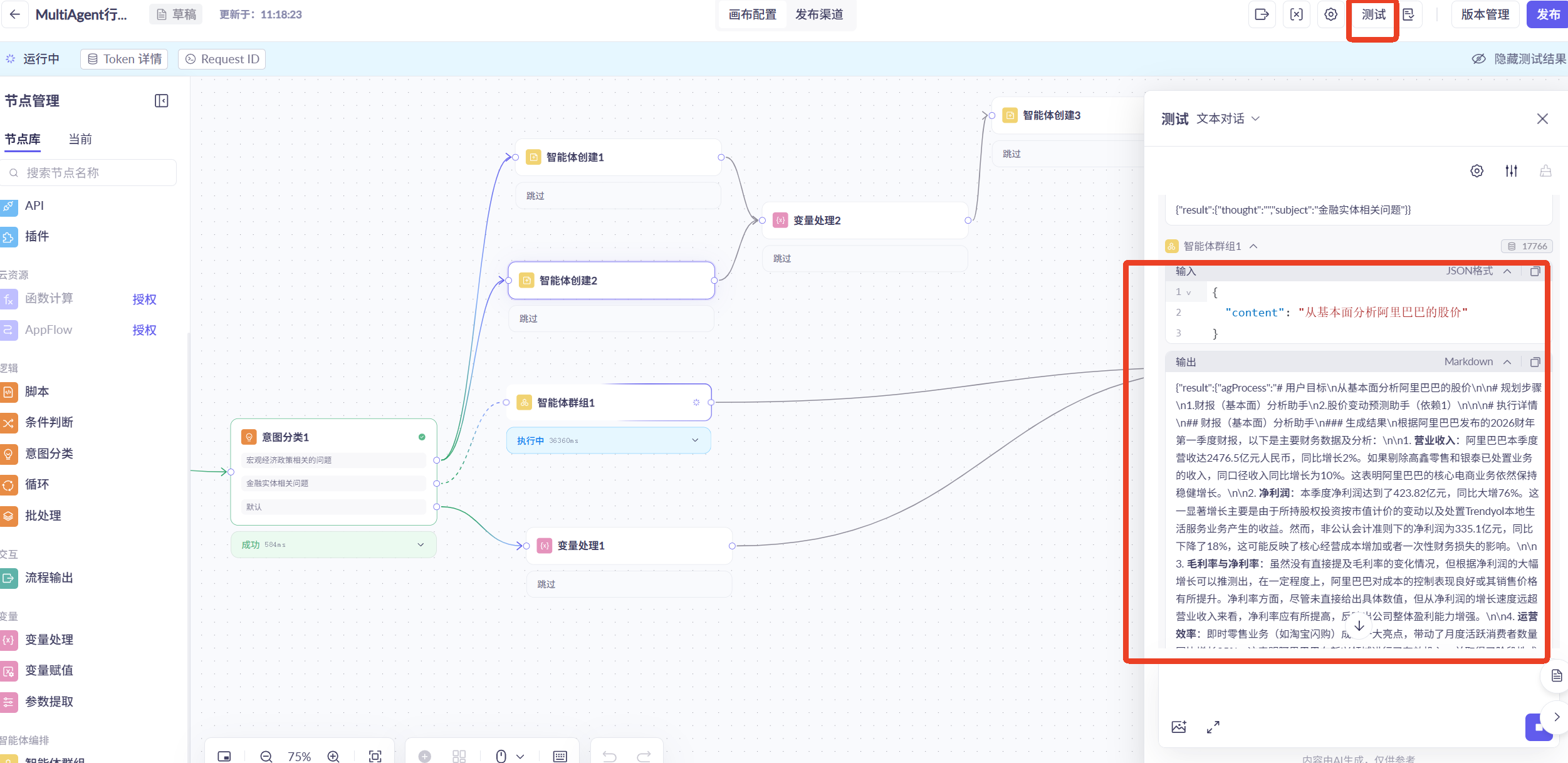The width and height of the screenshot is (1568, 763).
Task: Click the back arrow icon
Action: pyautogui.click(x=15, y=14)
